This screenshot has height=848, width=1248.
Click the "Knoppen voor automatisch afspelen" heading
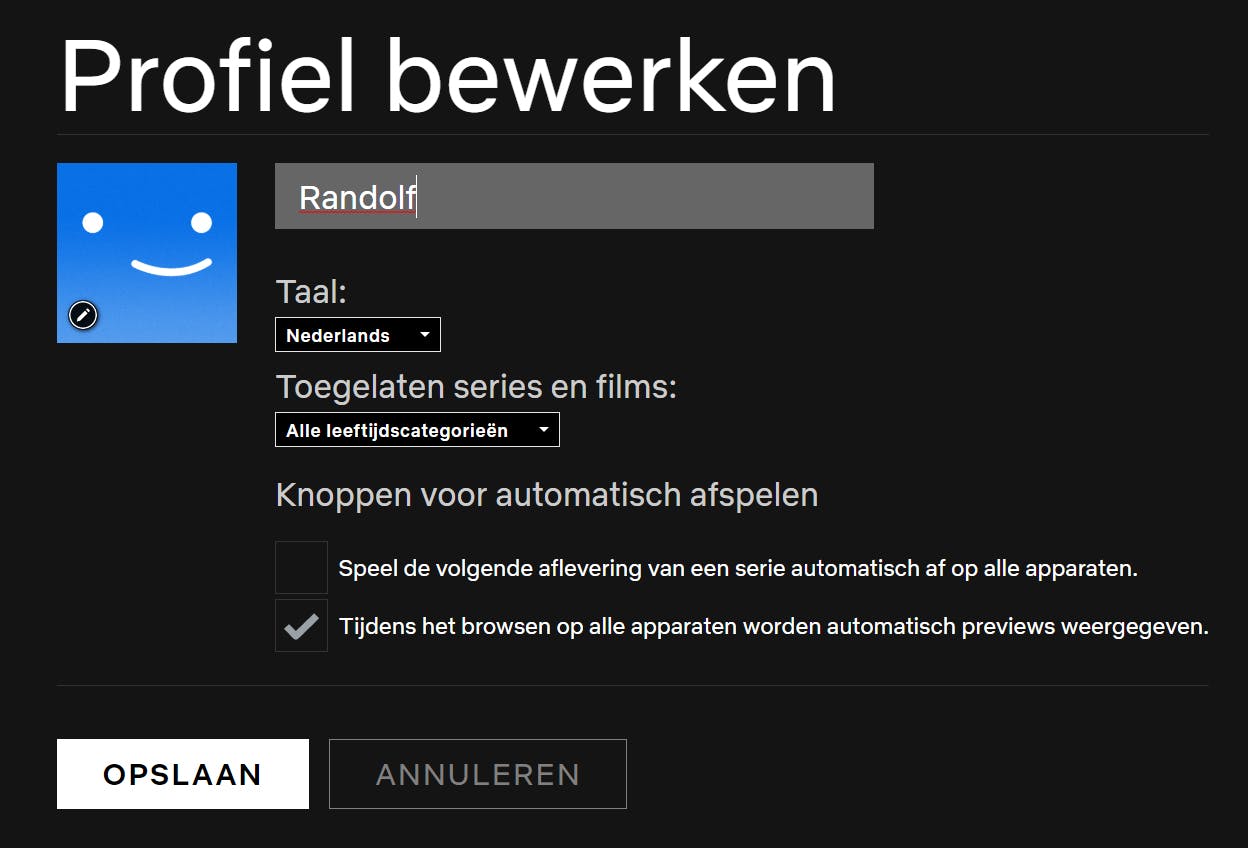pyautogui.click(x=546, y=495)
